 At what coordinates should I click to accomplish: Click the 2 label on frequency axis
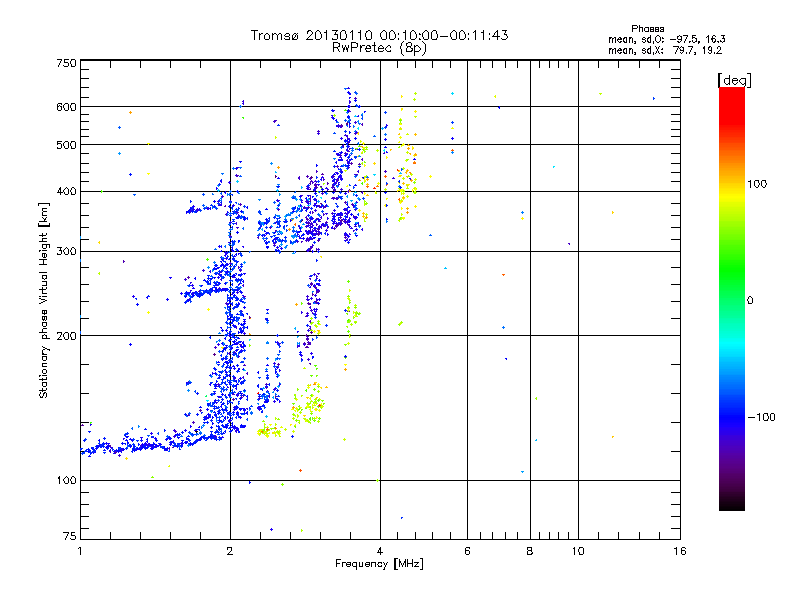coord(230,551)
